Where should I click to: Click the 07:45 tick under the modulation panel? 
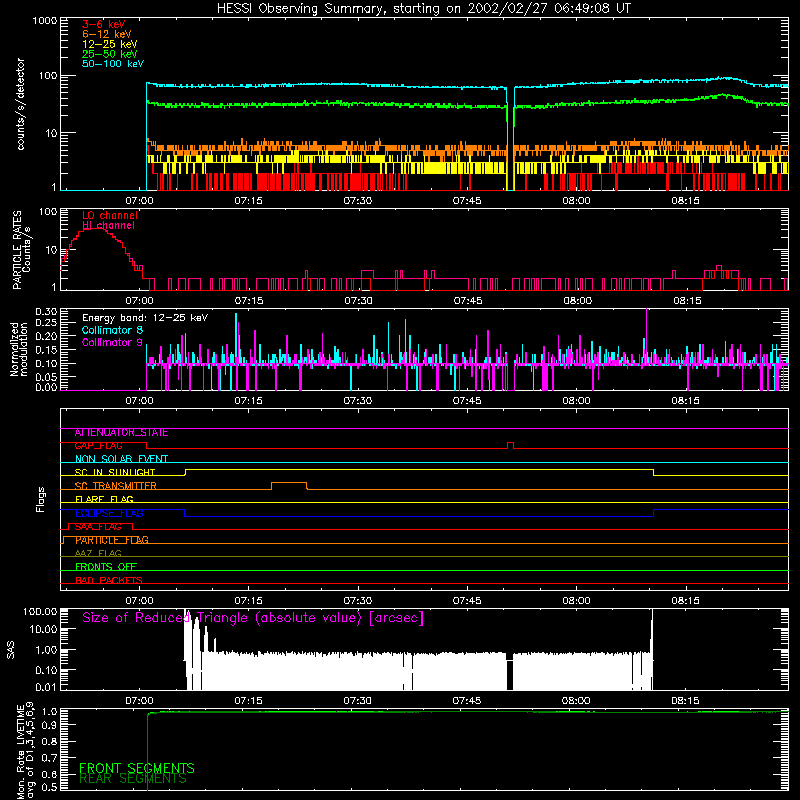click(x=467, y=401)
